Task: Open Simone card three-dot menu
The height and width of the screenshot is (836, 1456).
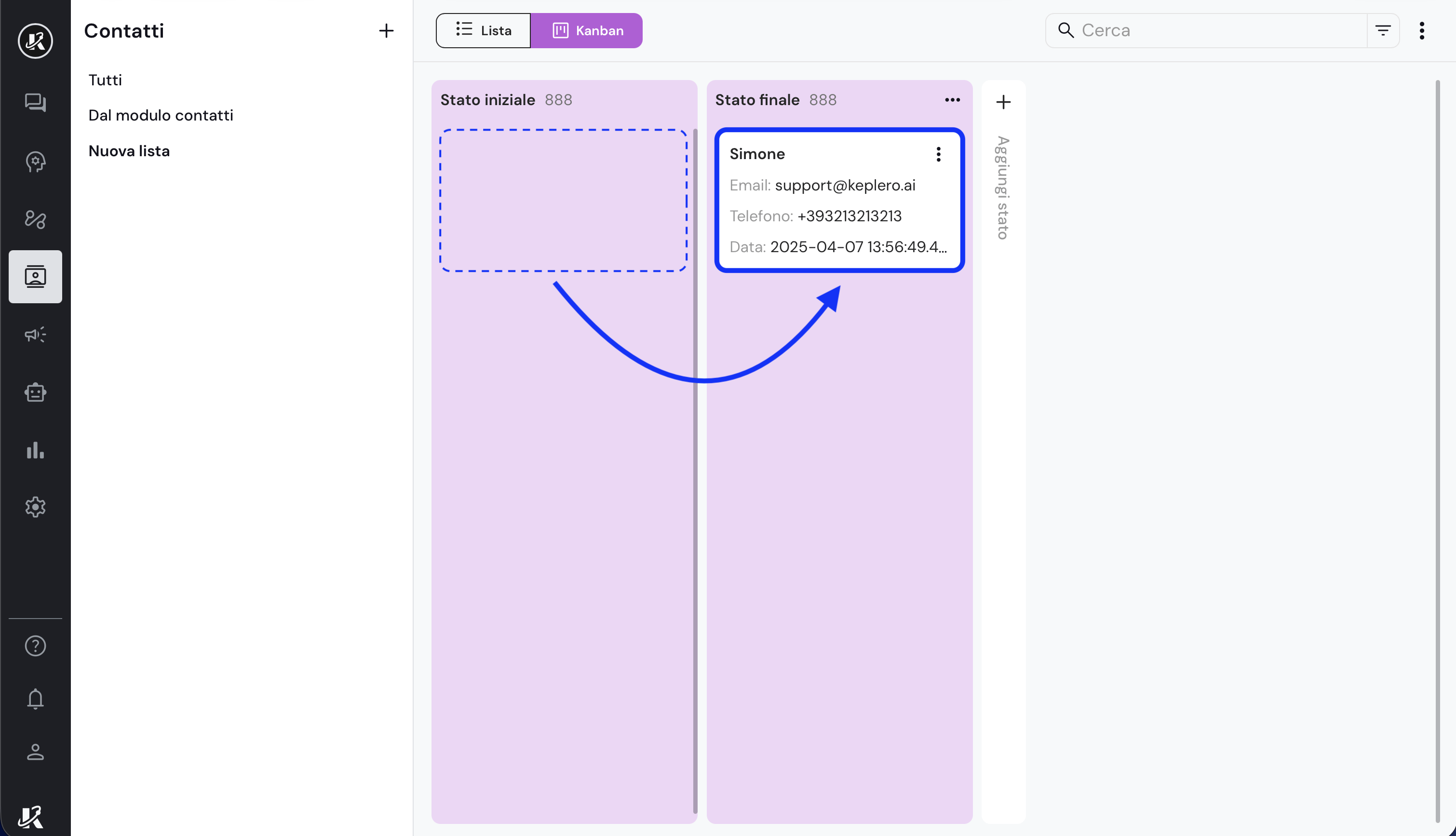Action: coord(938,154)
